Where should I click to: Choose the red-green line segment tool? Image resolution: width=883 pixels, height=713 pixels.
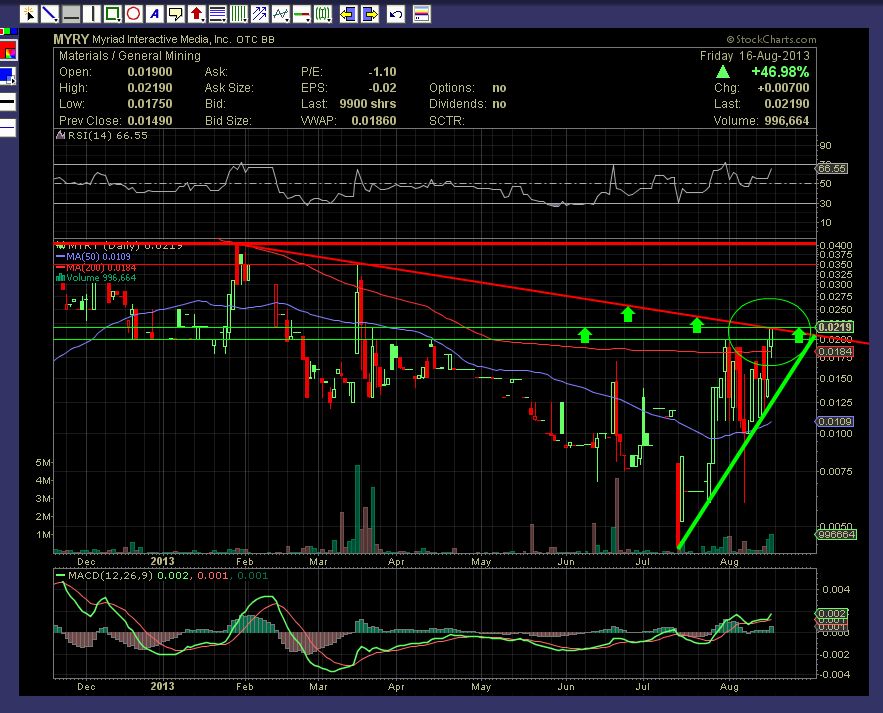pyautogui.click(x=302, y=14)
